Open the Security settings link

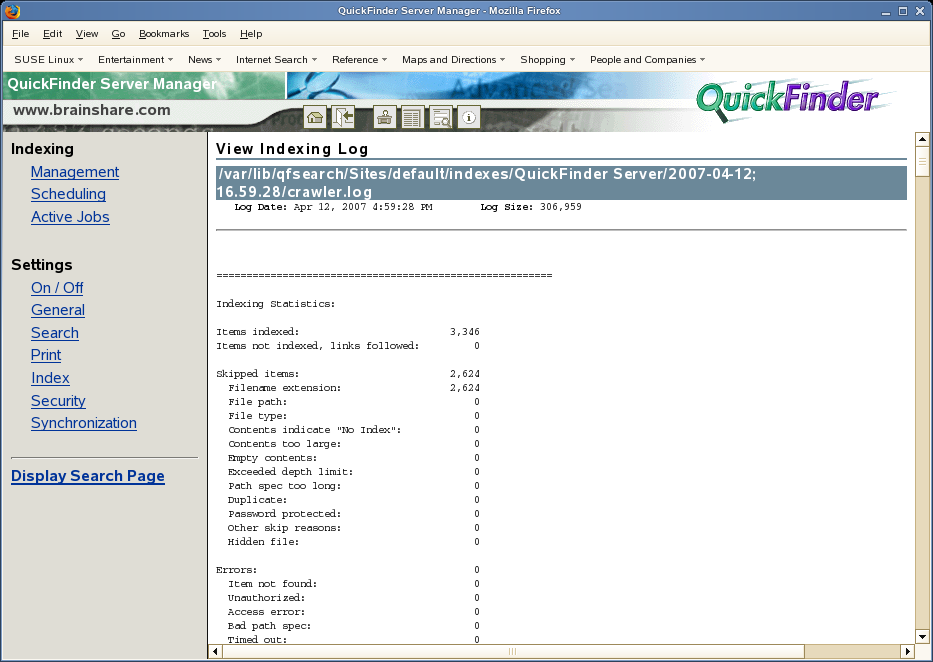[58, 401]
